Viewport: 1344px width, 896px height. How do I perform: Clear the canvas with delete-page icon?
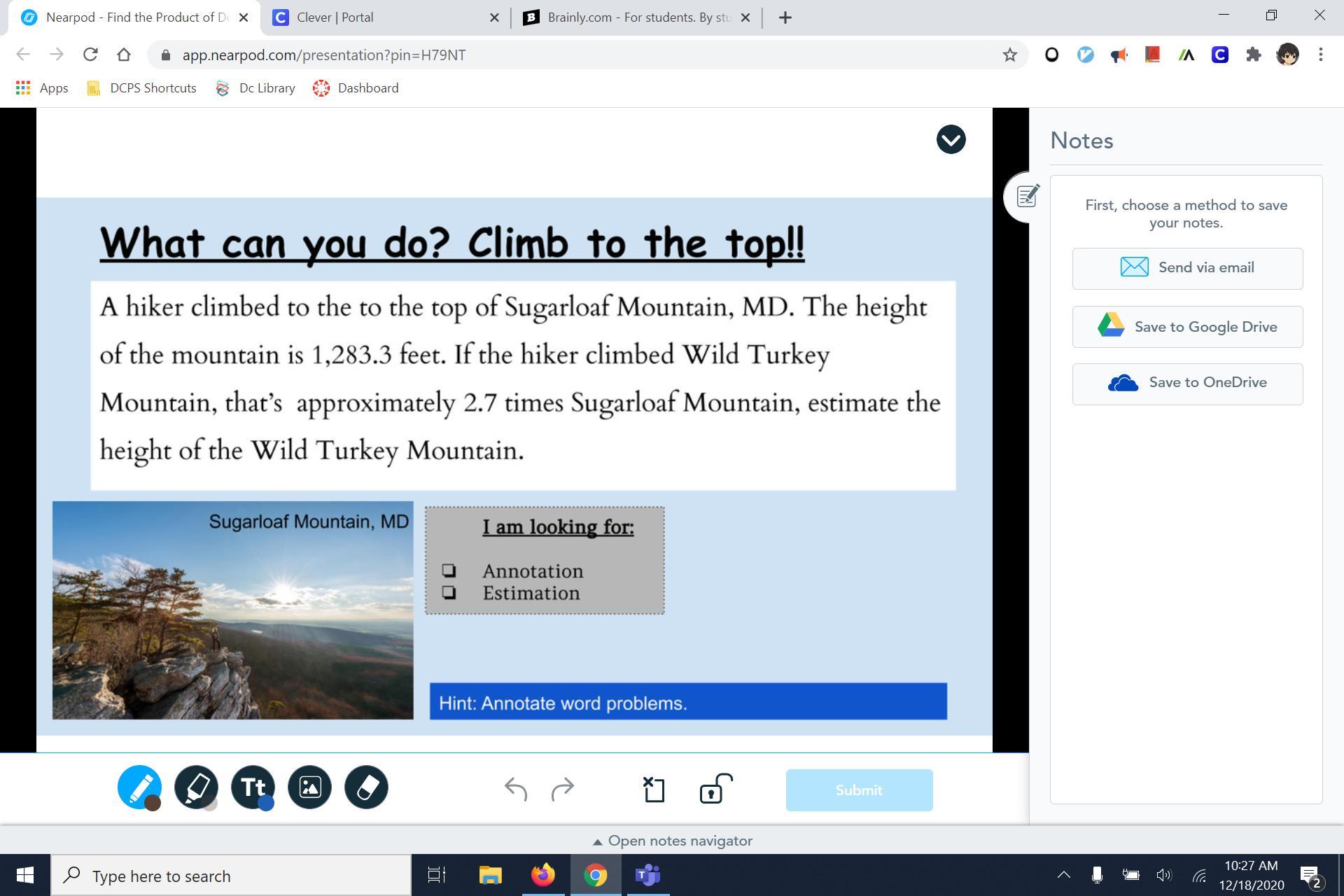click(x=653, y=790)
